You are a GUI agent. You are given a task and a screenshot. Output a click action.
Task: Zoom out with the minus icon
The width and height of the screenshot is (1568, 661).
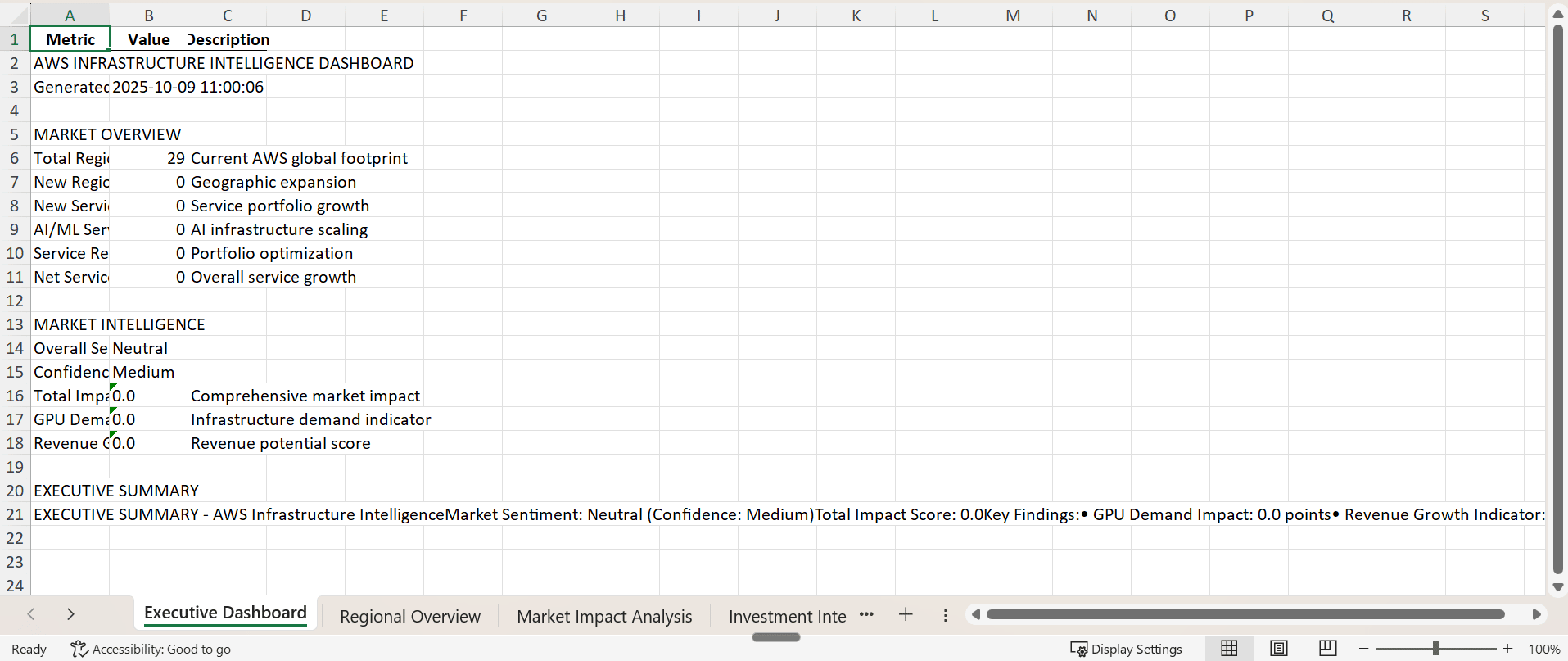[x=1364, y=649]
